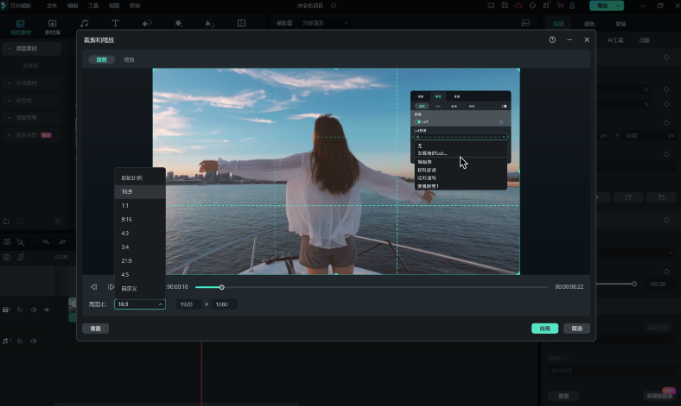This screenshot has height=406, width=681.
Task: Toggle audio track mute speaker icon
Action: coord(33,342)
